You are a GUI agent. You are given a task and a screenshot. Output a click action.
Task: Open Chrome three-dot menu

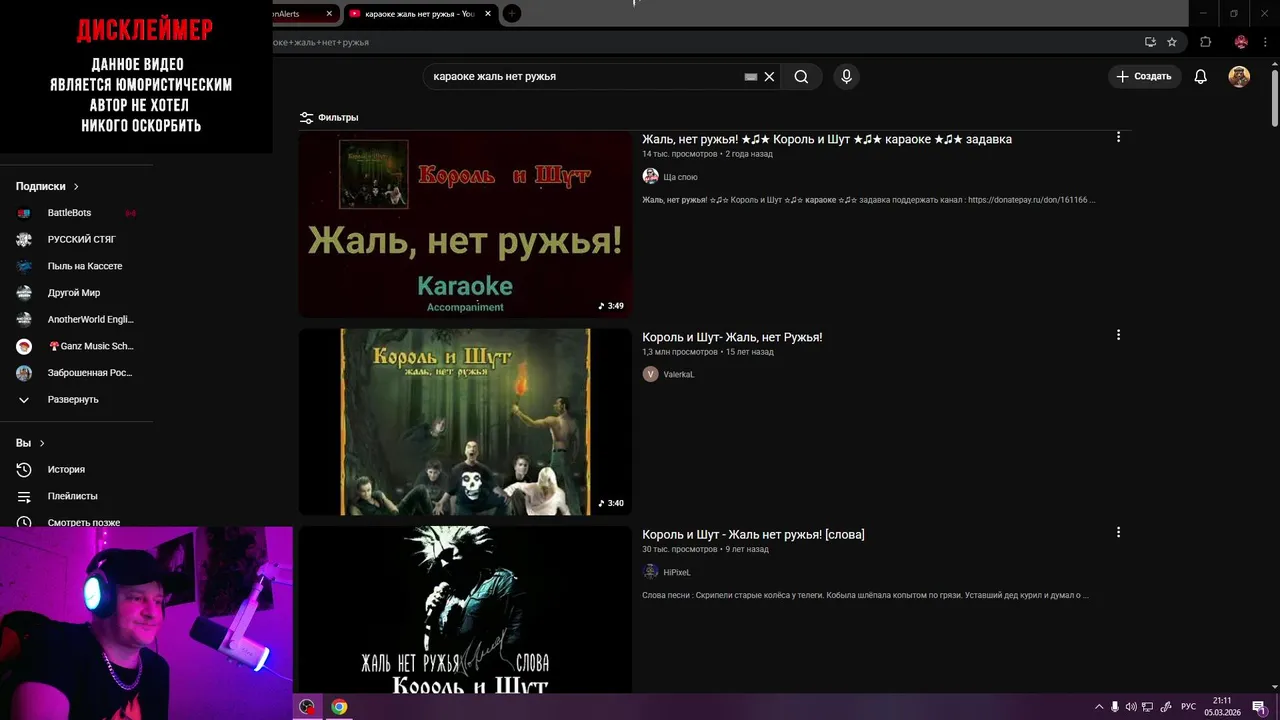tap(1264, 42)
